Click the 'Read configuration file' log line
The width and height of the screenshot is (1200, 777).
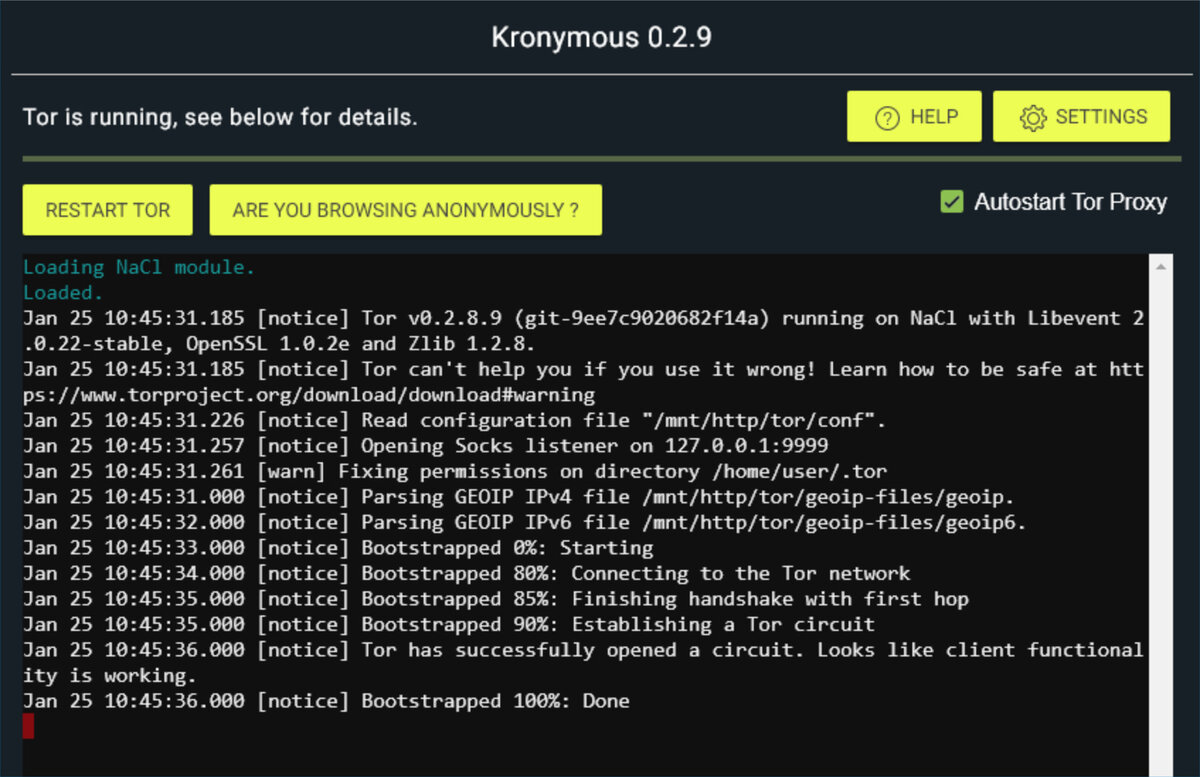(x=454, y=420)
